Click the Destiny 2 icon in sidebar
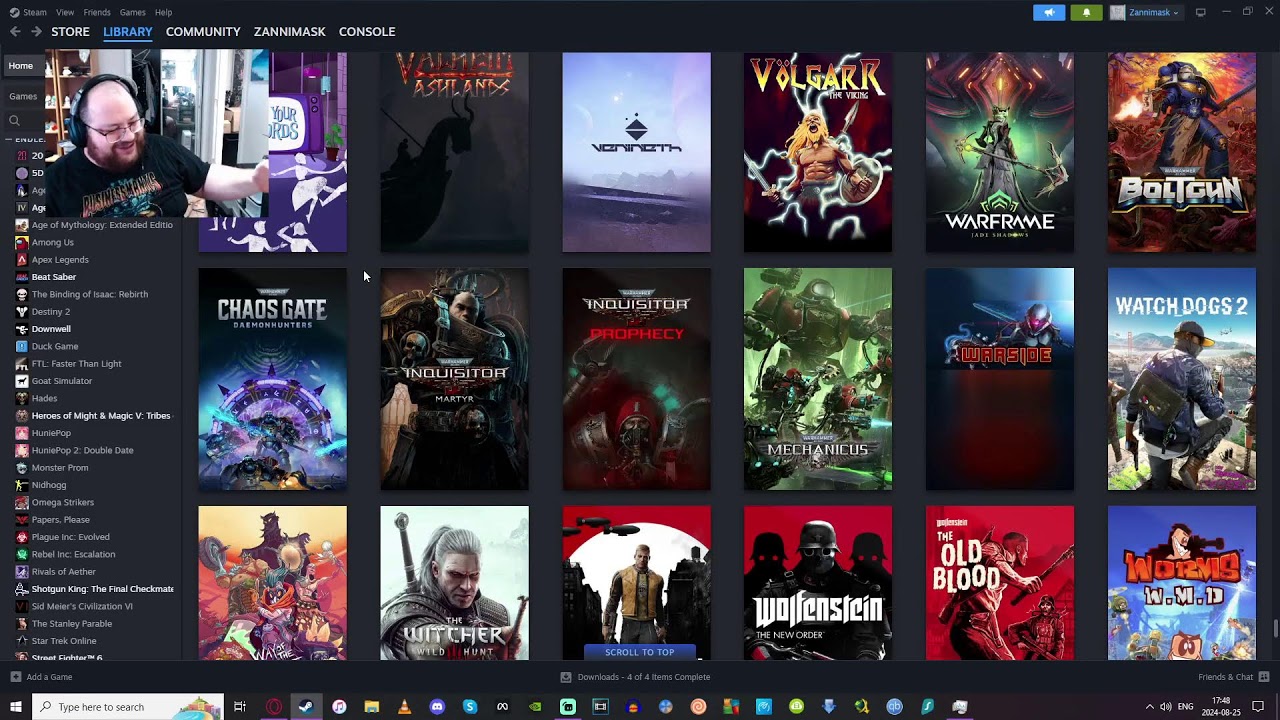Viewport: 1280px width, 720px height. (22, 312)
